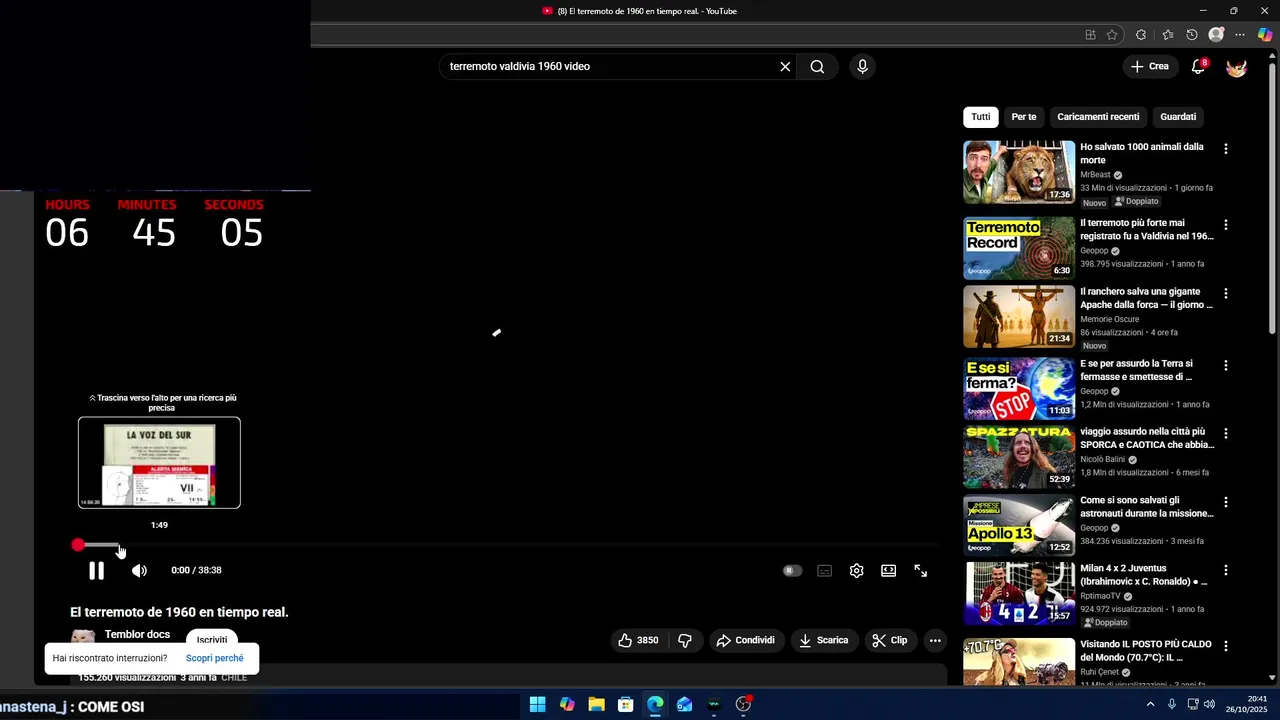Image resolution: width=1280 pixels, height=720 pixels.
Task: Show hidden tray icons chevron
Action: click(x=1150, y=704)
